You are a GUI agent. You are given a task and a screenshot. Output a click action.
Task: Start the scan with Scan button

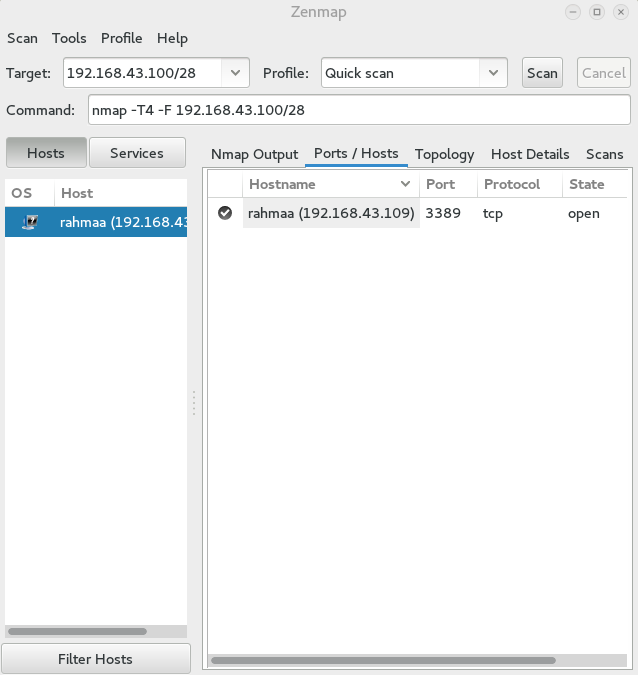coord(542,73)
